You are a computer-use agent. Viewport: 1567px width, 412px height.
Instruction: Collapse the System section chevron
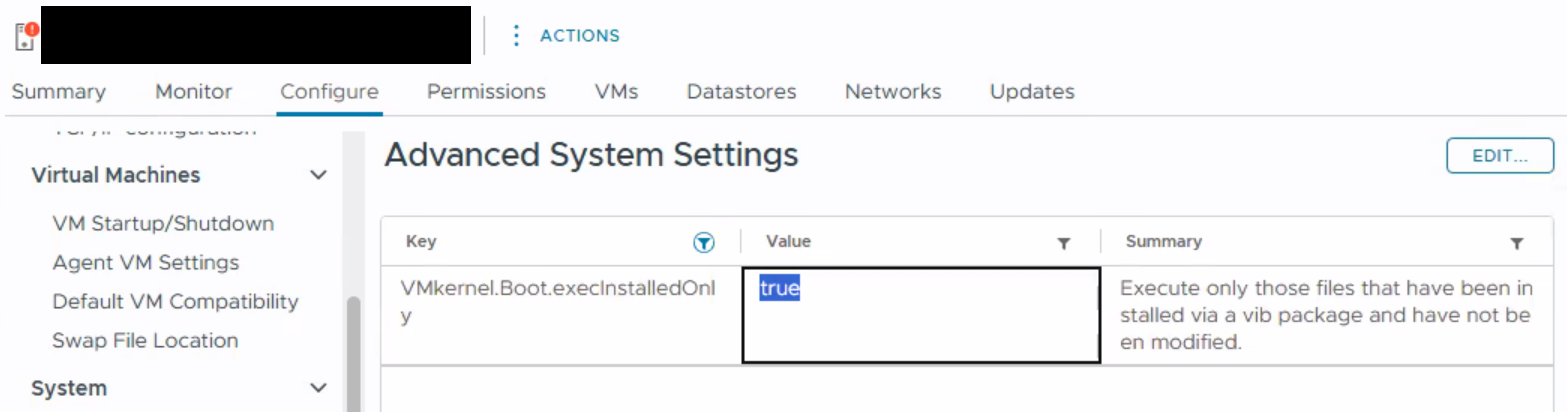[318, 388]
